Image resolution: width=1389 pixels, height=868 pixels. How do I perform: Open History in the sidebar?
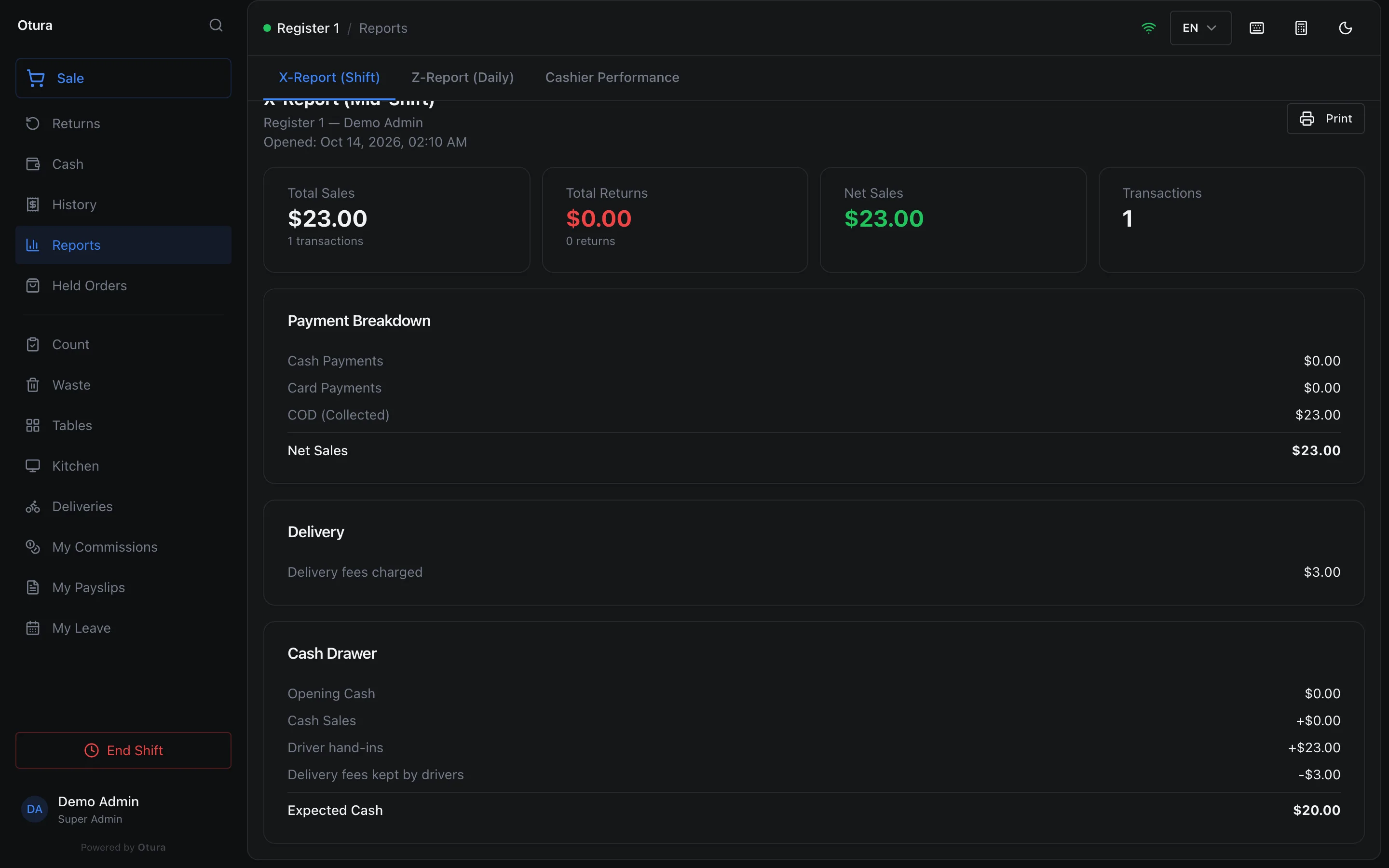point(123,204)
